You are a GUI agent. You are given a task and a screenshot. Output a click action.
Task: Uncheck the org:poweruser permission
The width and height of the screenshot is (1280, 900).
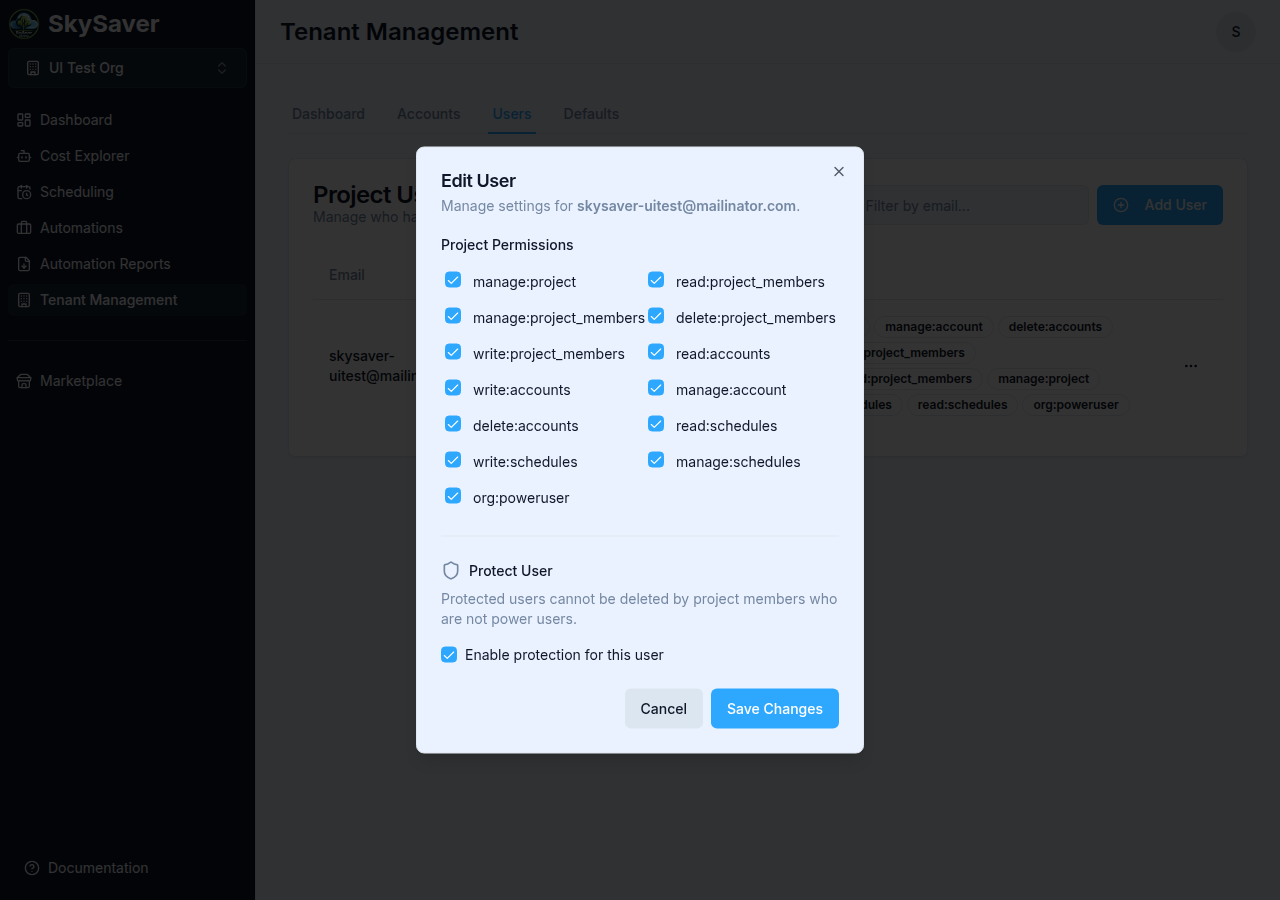point(453,496)
